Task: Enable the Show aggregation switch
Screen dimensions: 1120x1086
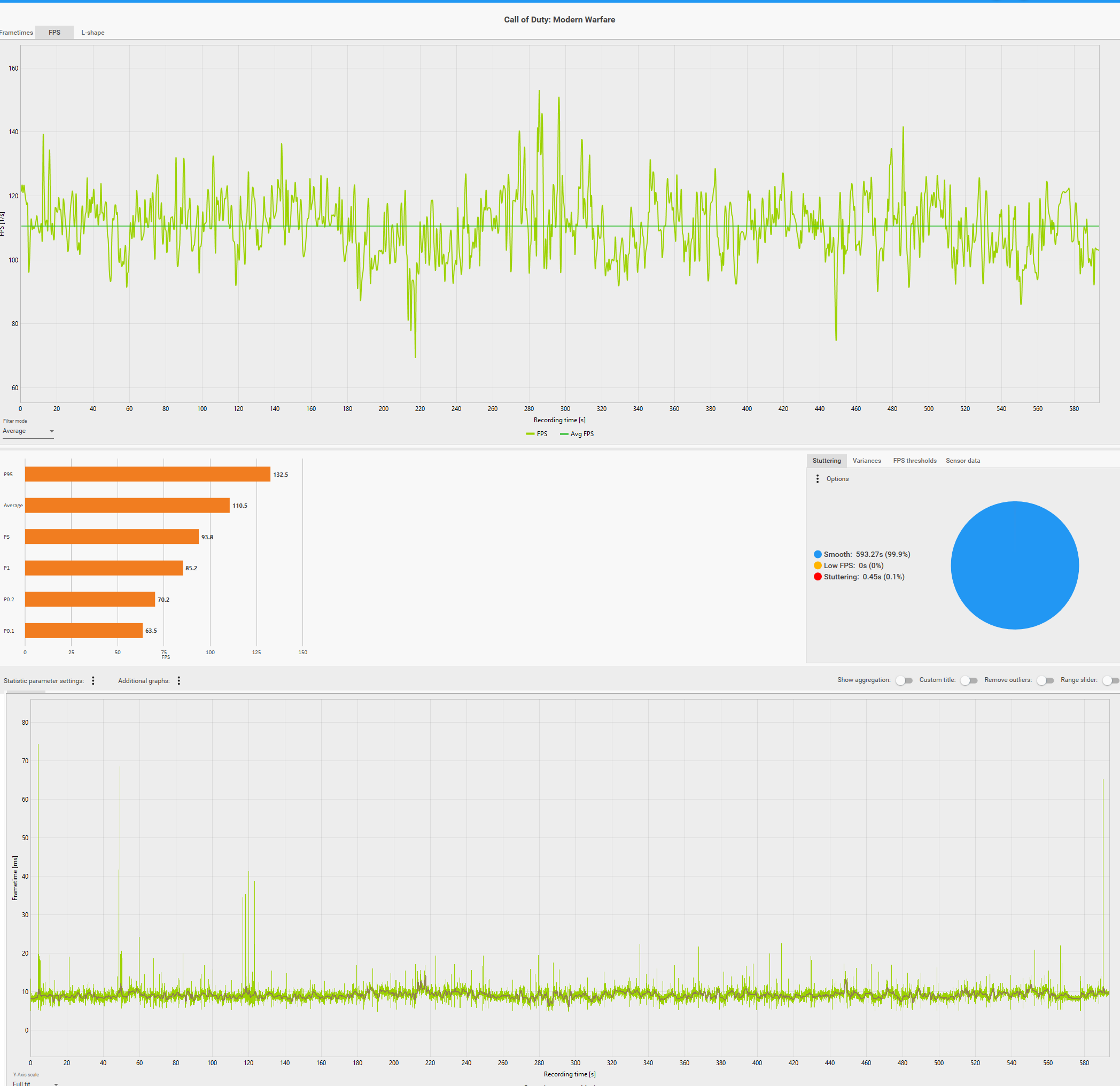Action: (x=904, y=680)
